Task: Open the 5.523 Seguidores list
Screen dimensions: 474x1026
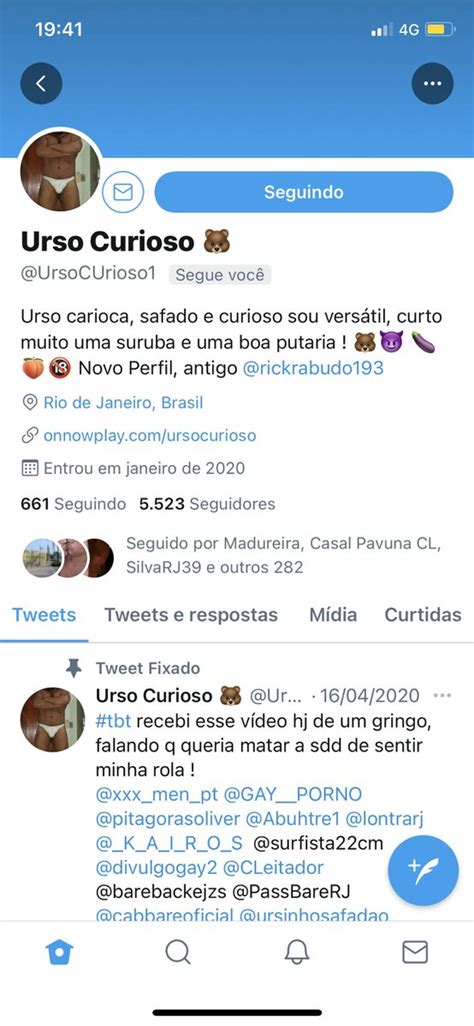Action: 207,504
